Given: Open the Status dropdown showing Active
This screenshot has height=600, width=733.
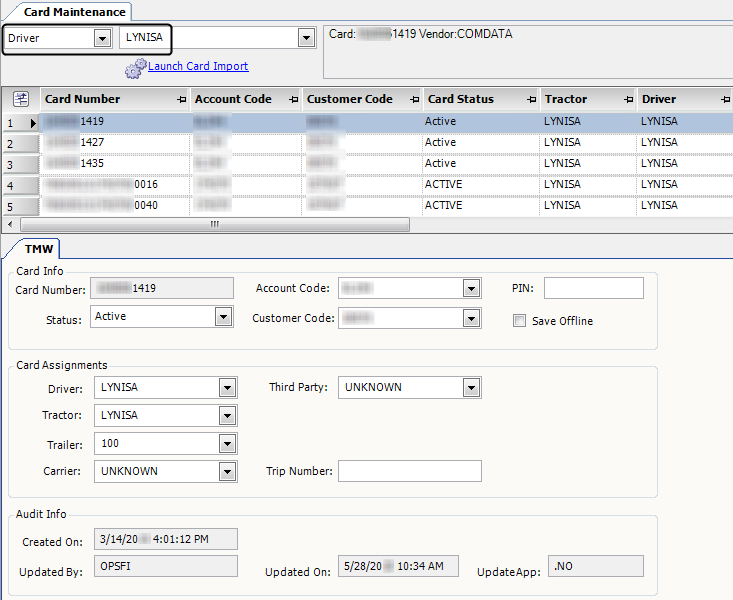Looking at the screenshot, I should coord(223,317).
